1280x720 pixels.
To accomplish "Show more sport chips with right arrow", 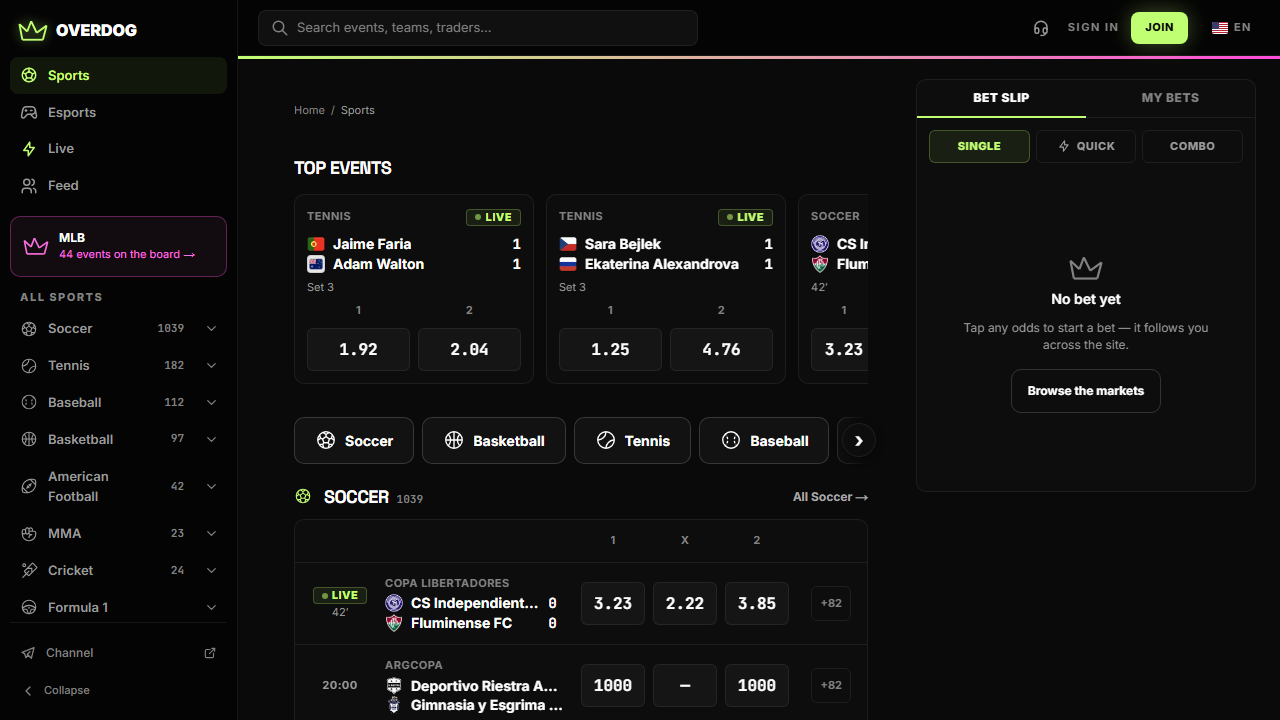I will 858,440.
